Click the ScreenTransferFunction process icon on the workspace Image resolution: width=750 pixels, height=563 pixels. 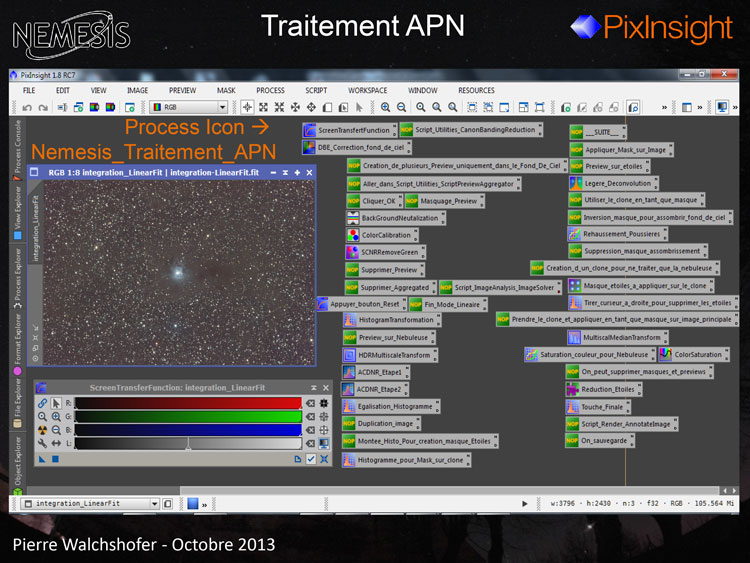pos(349,130)
